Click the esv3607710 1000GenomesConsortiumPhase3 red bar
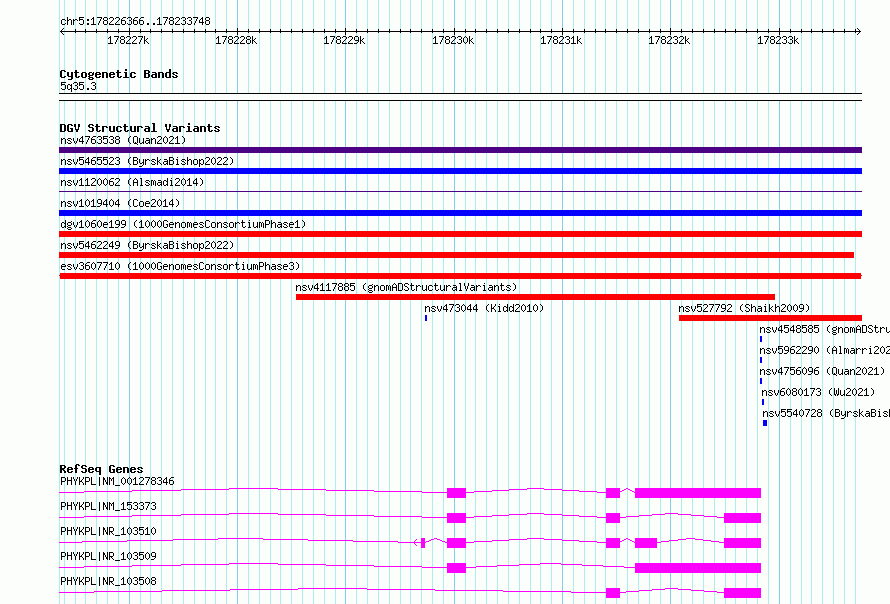 tap(460, 276)
